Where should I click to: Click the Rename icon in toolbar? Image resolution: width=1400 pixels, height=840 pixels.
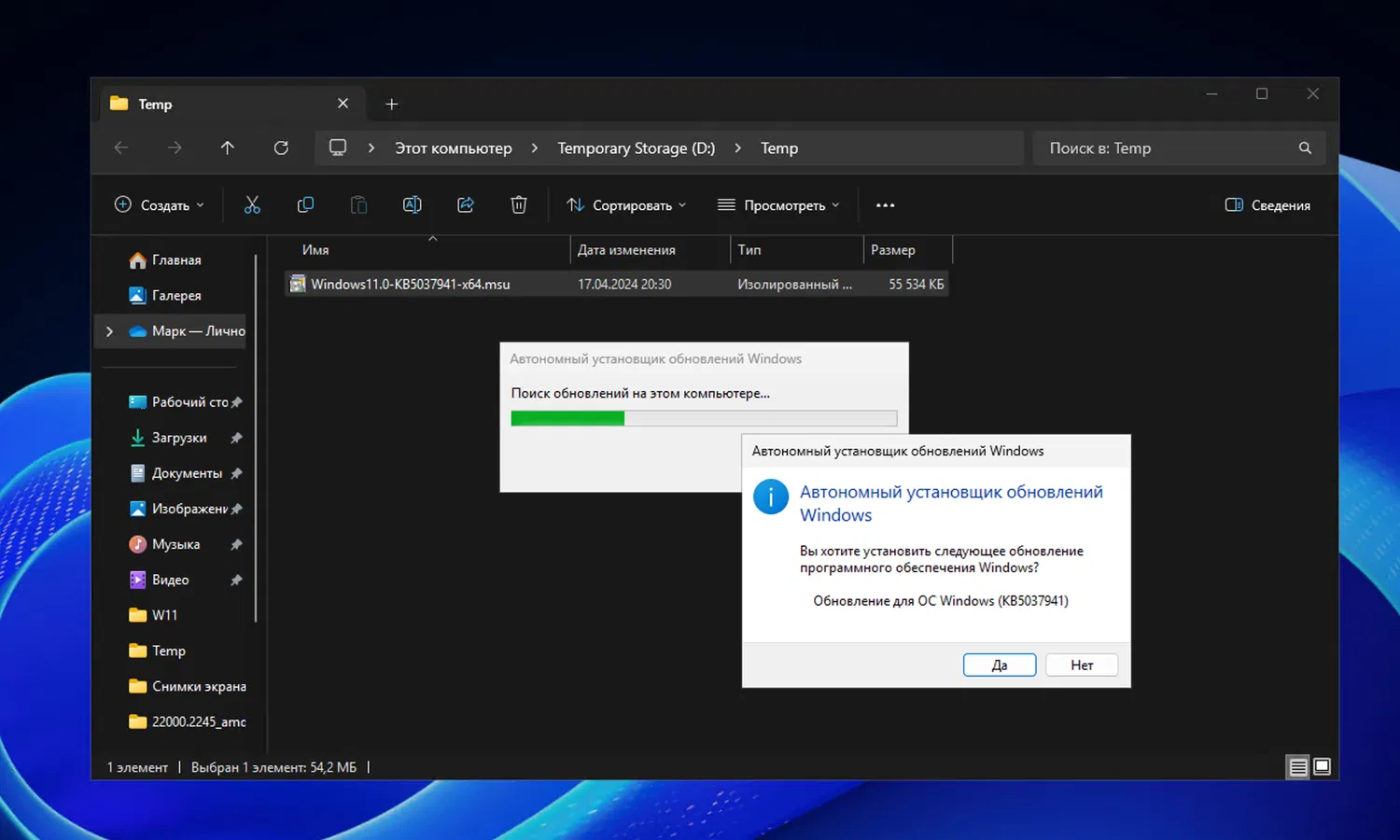tap(412, 205)
